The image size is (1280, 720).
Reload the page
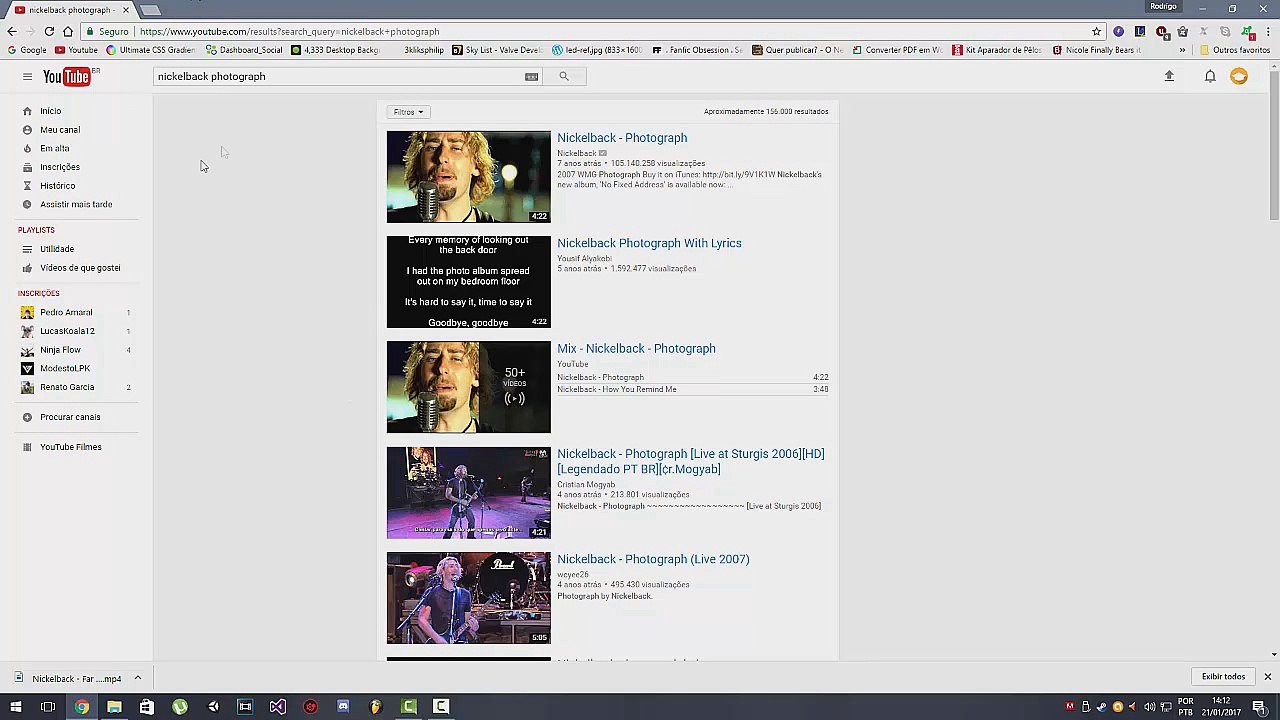49,31
